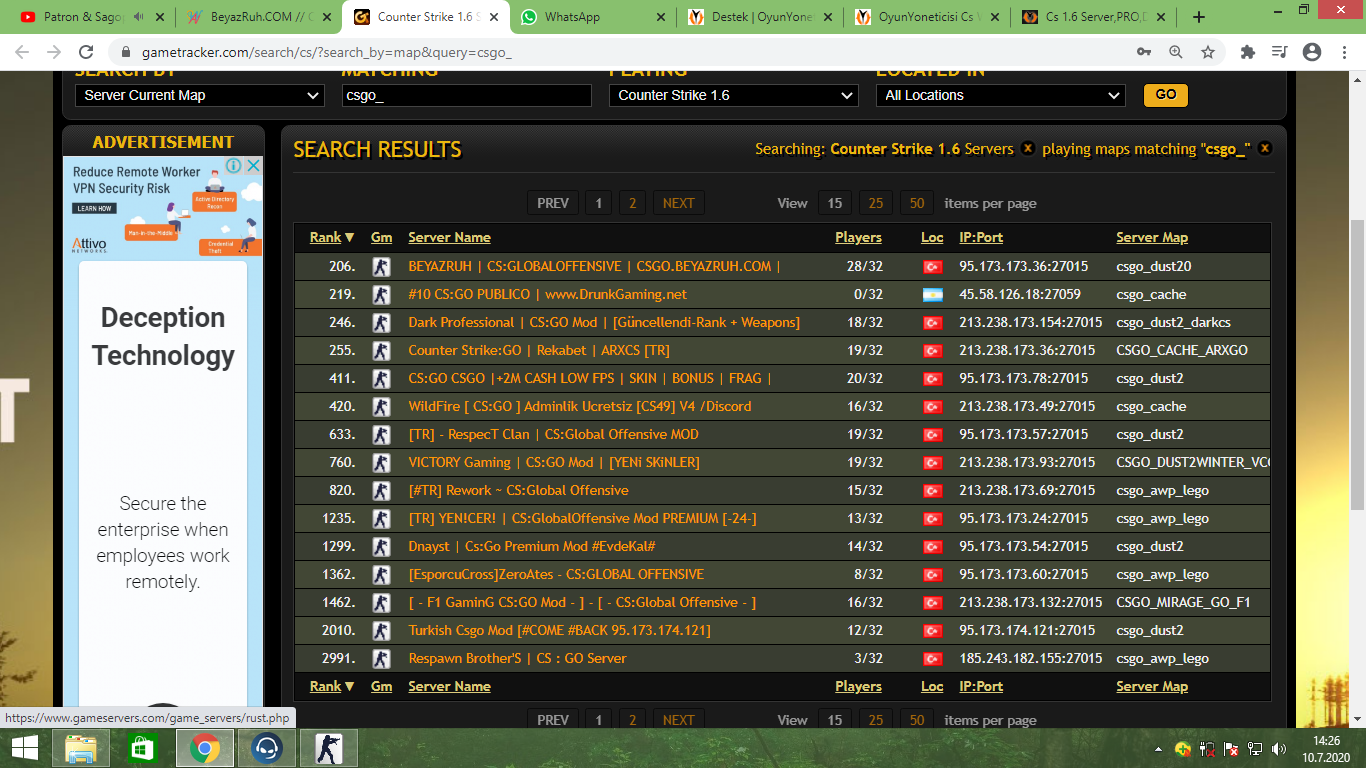Open system tray volume icon
The width and height of the screenshot is (1366, 768).
tap(1277, 748)
